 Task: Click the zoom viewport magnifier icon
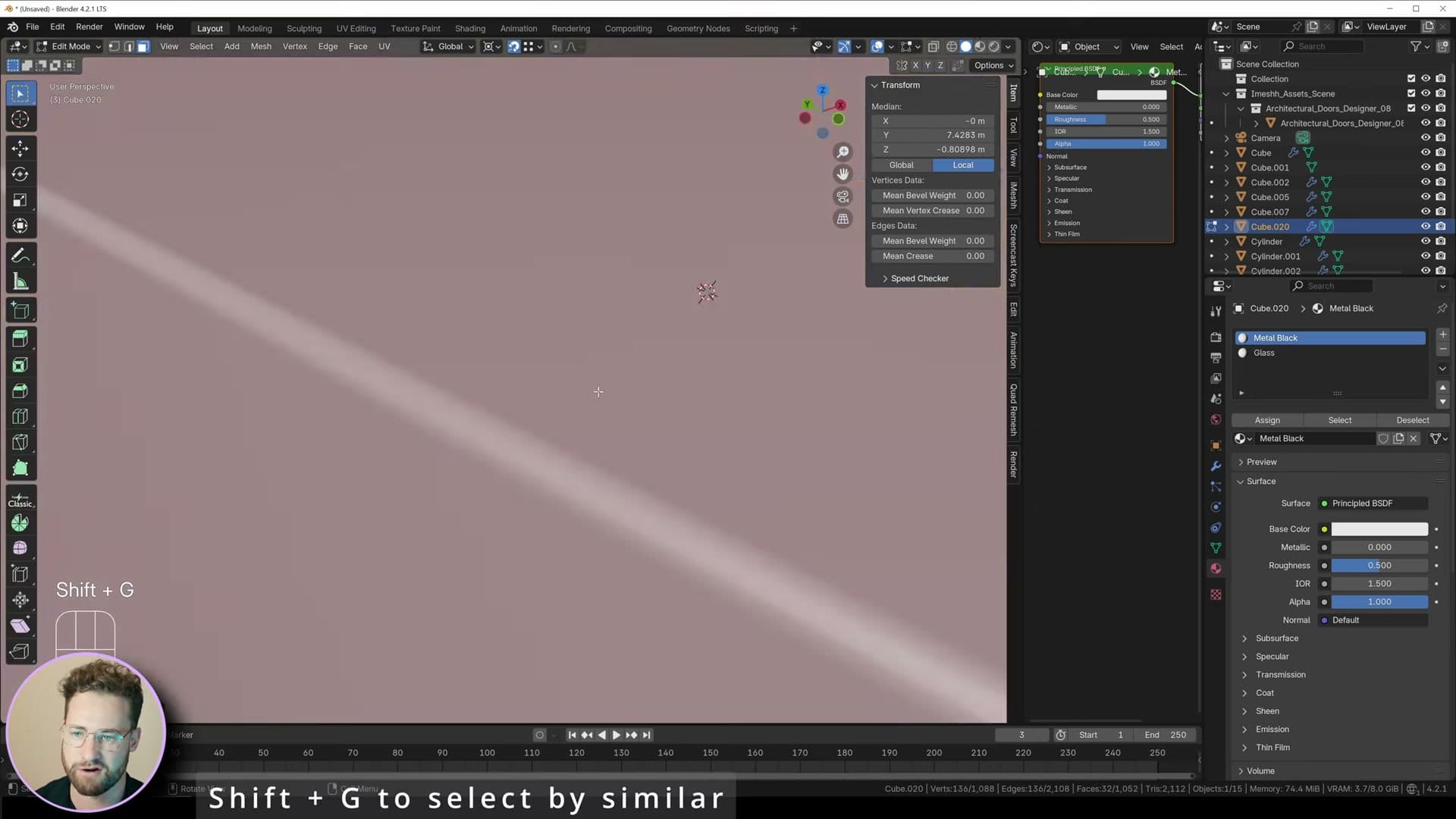(843, 152)
